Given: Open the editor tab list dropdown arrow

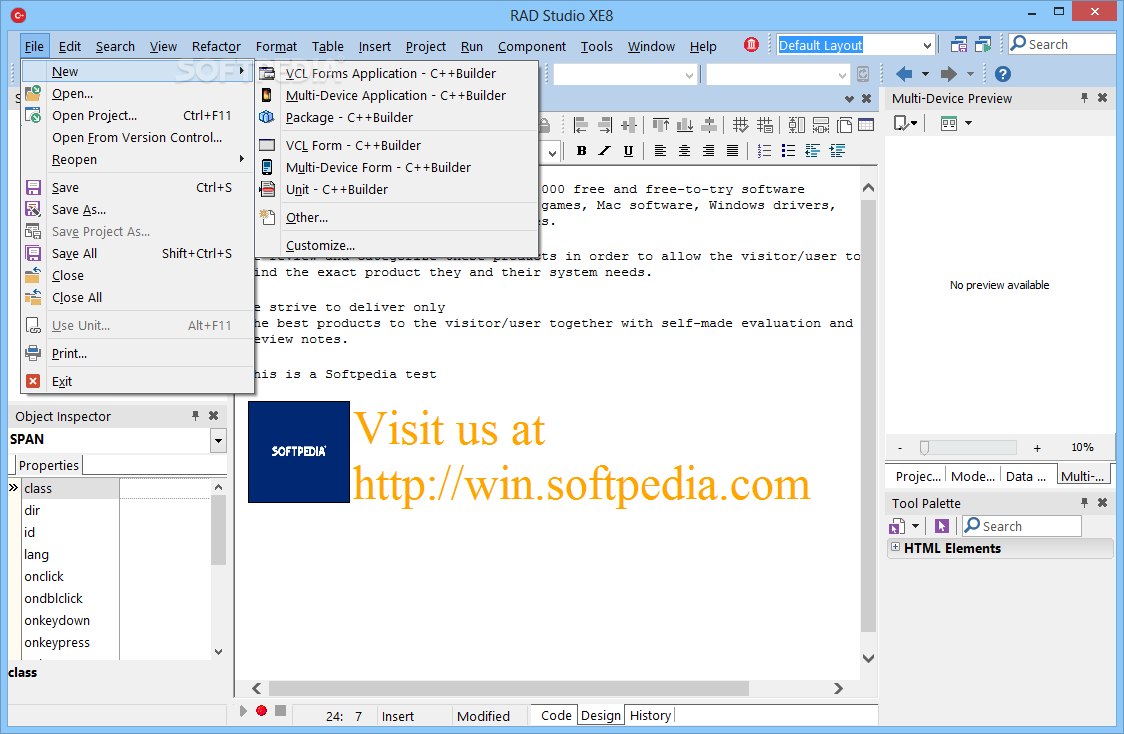Looking at the screenshot, I should tap(849, 99).
